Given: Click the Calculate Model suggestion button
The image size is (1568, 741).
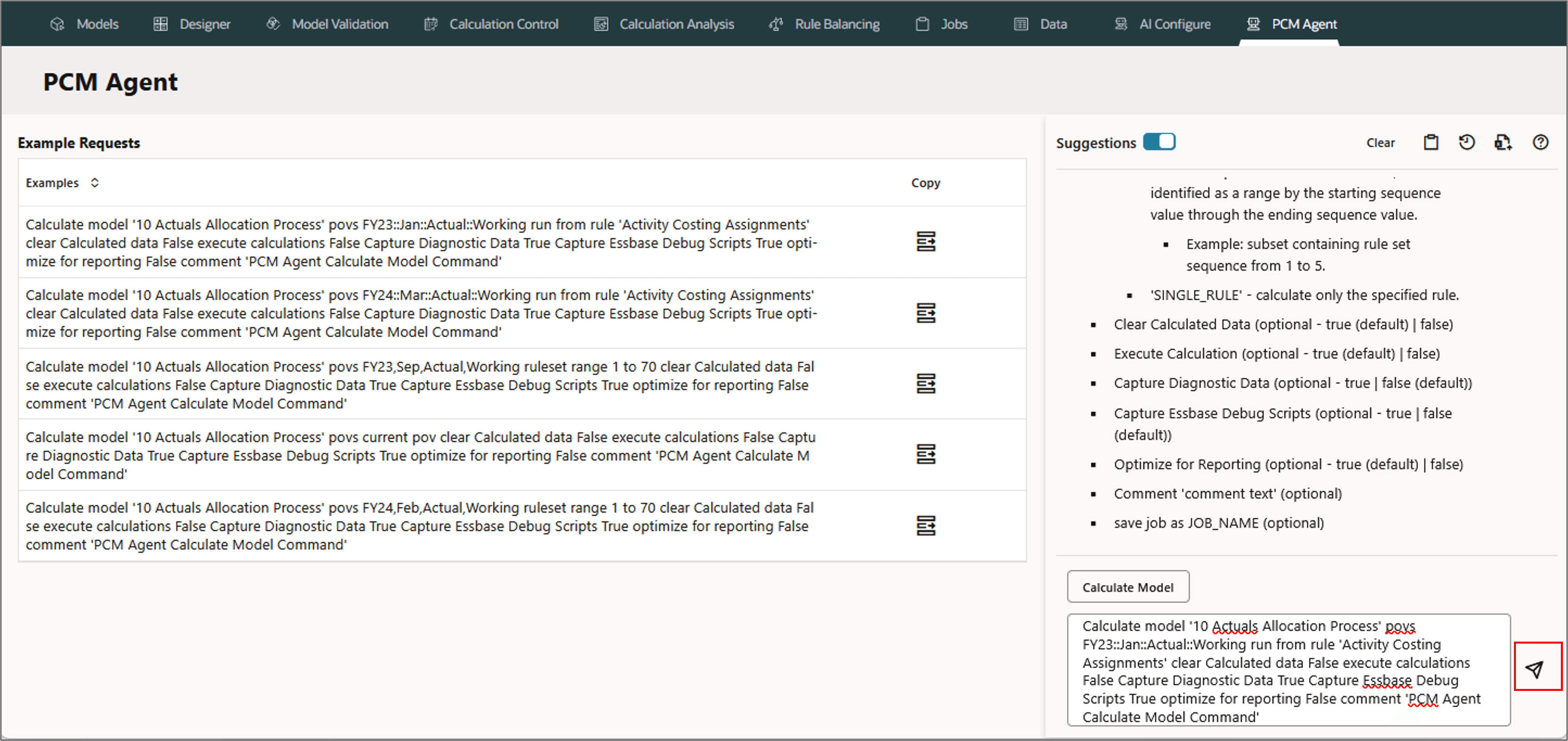Looking at the screenshot, I should (1127, 587).
